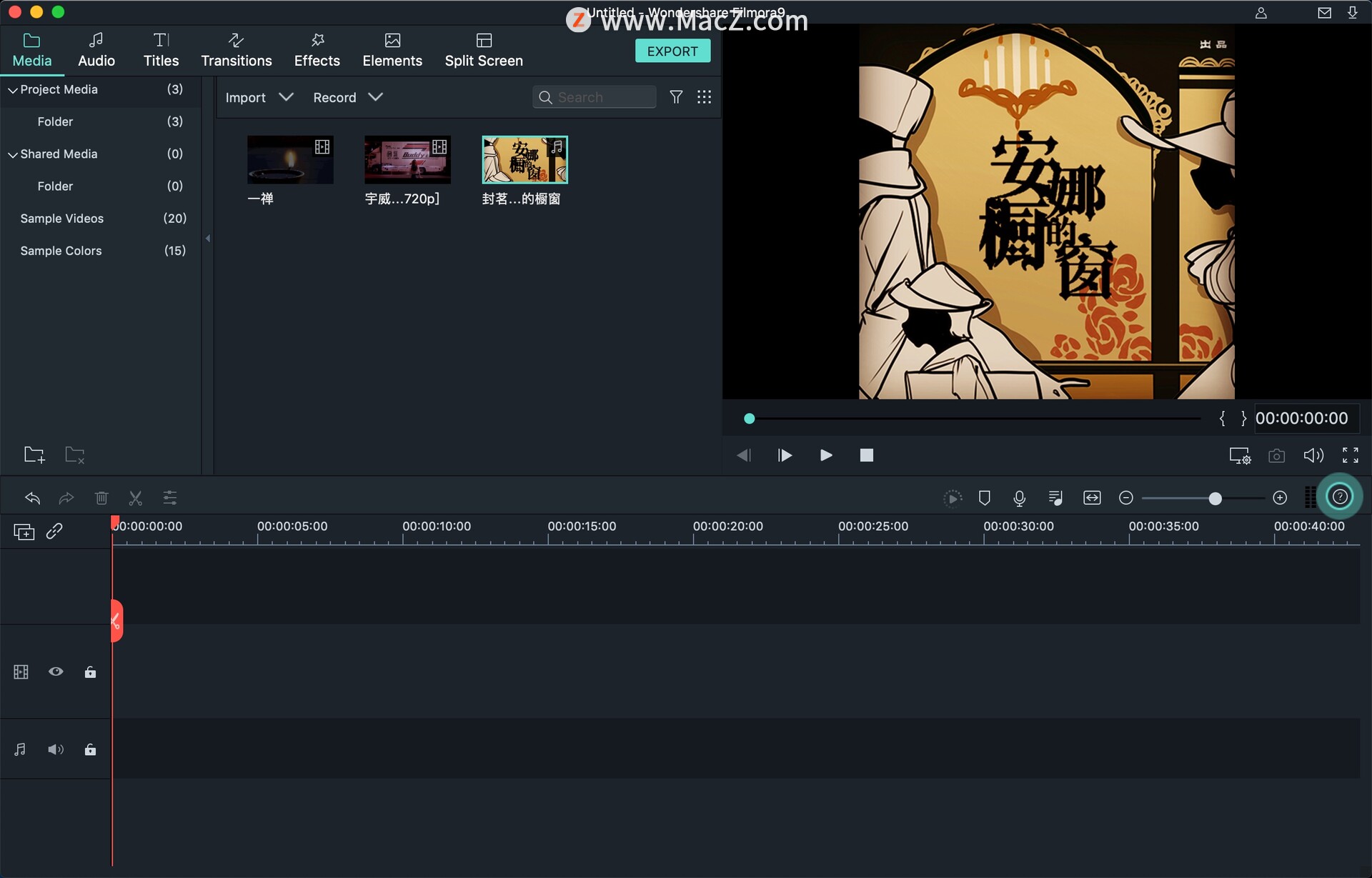The width and height of the screenshot is (1372, 878).
Task: Mute the audio track
Action: (56, 750)
